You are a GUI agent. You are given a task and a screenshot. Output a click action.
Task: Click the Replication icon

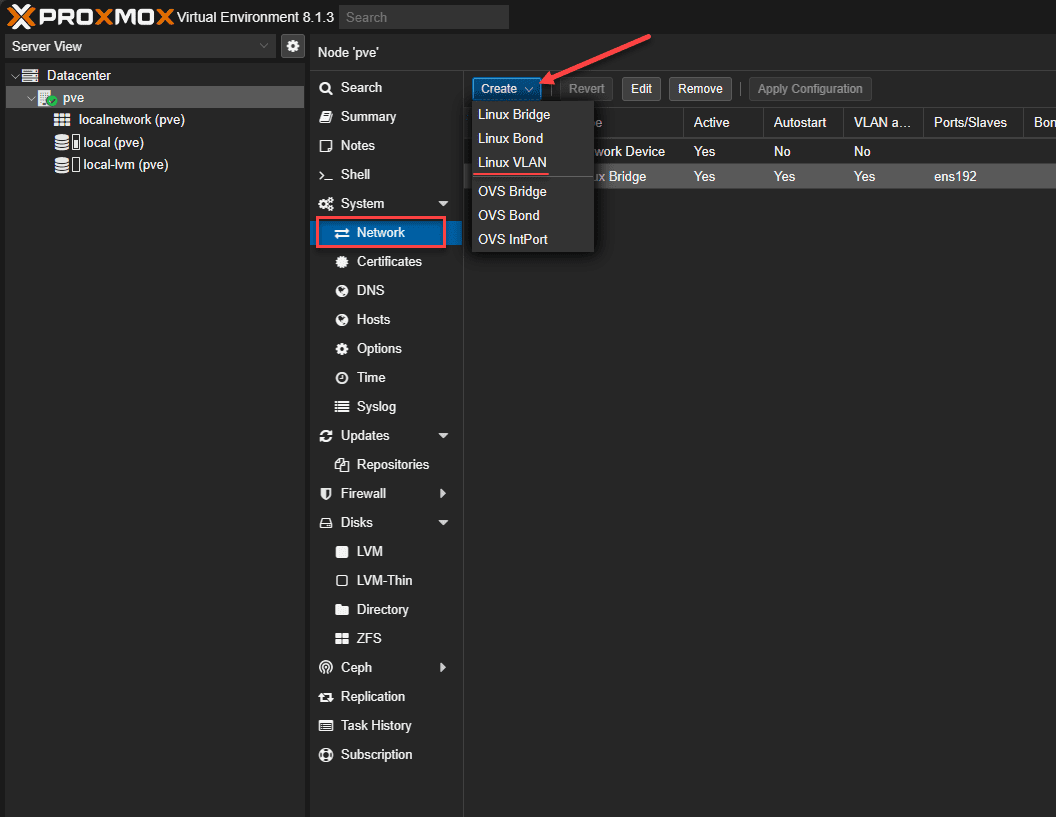click(x=326, y=697)
